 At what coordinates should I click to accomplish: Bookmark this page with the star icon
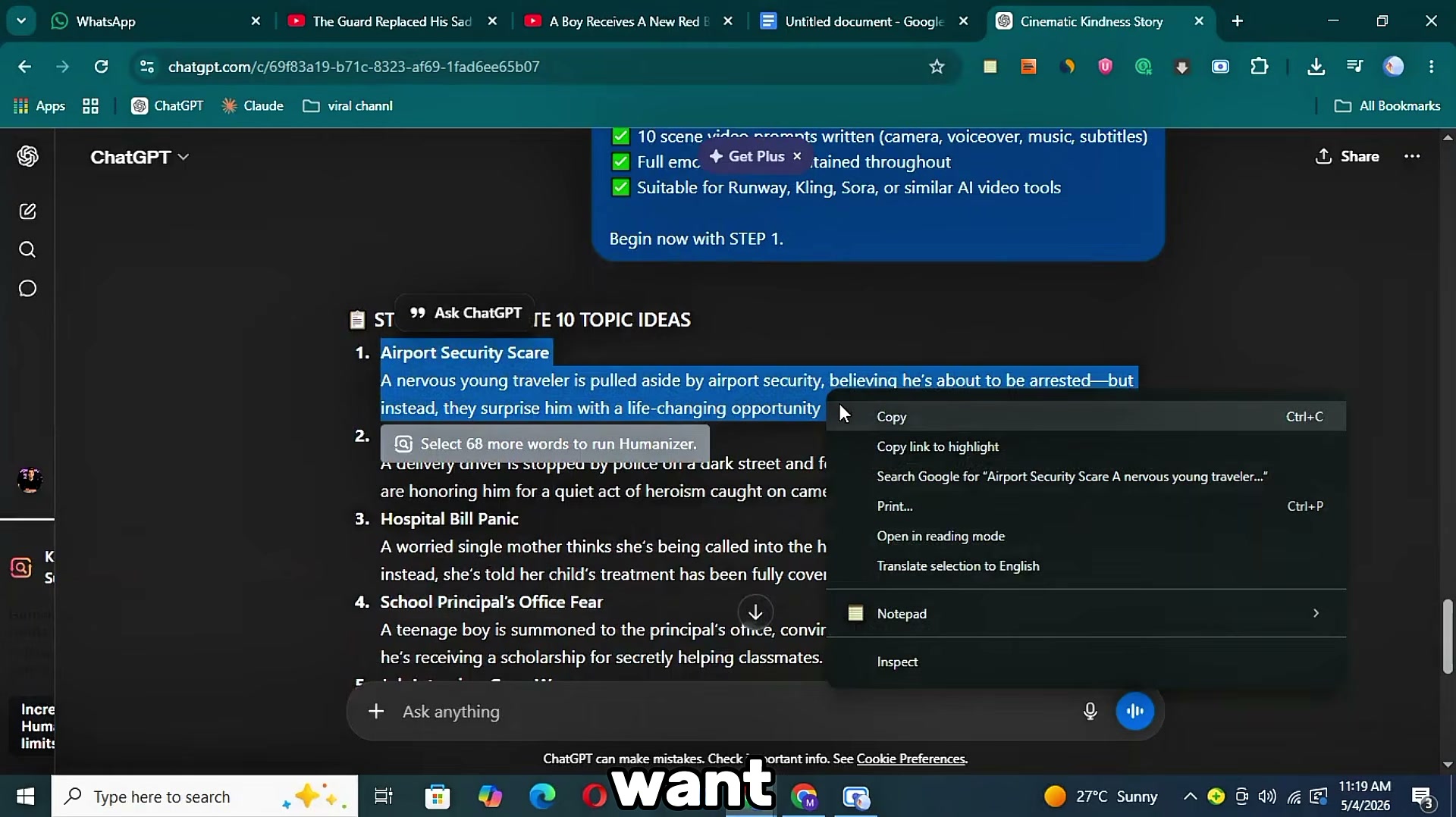[x=937, y=67]
